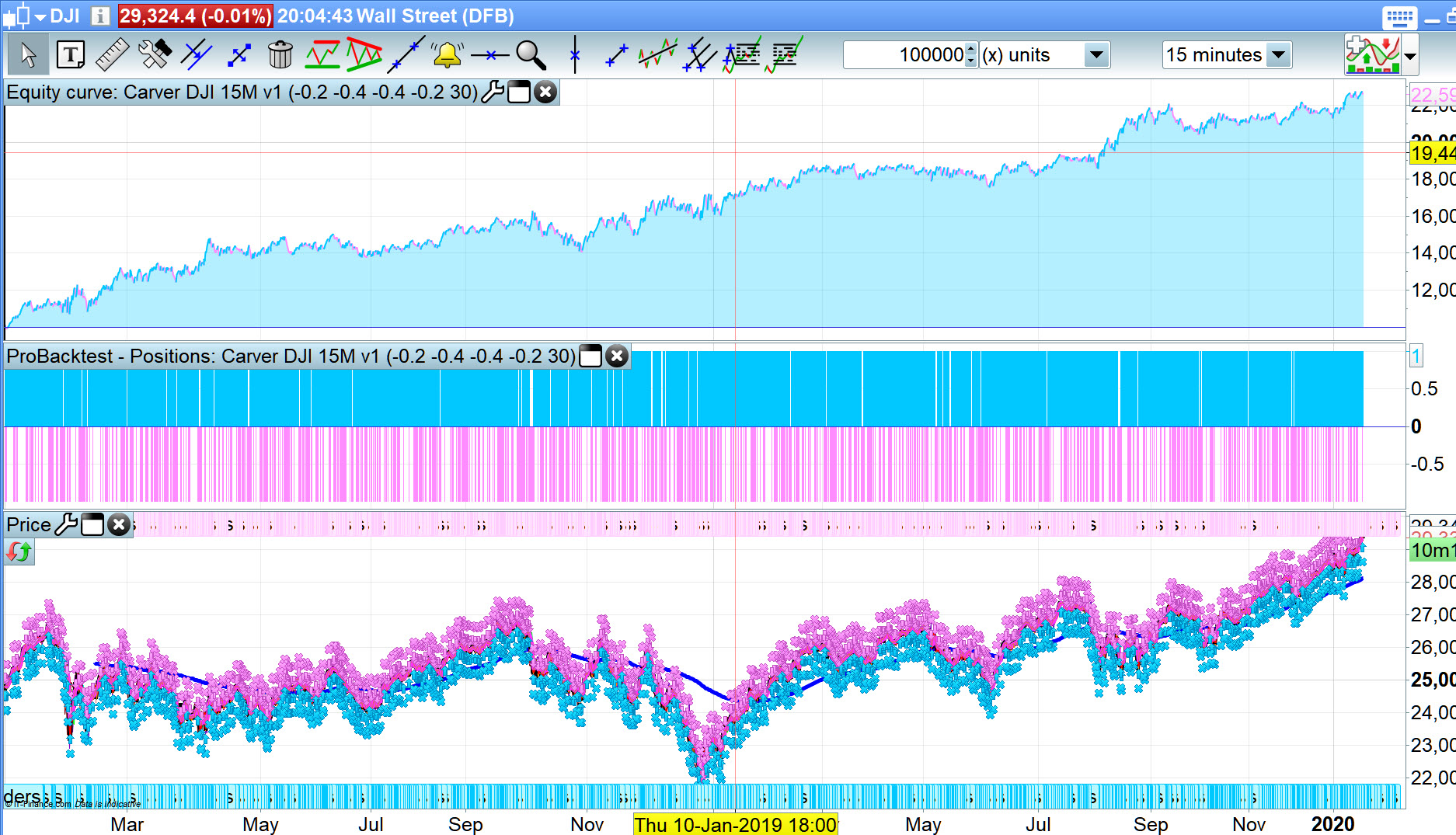The height and width of the screenshot is (835, 1456).
Task: Open Price panel wrench settings
Action: click(67, 525)
